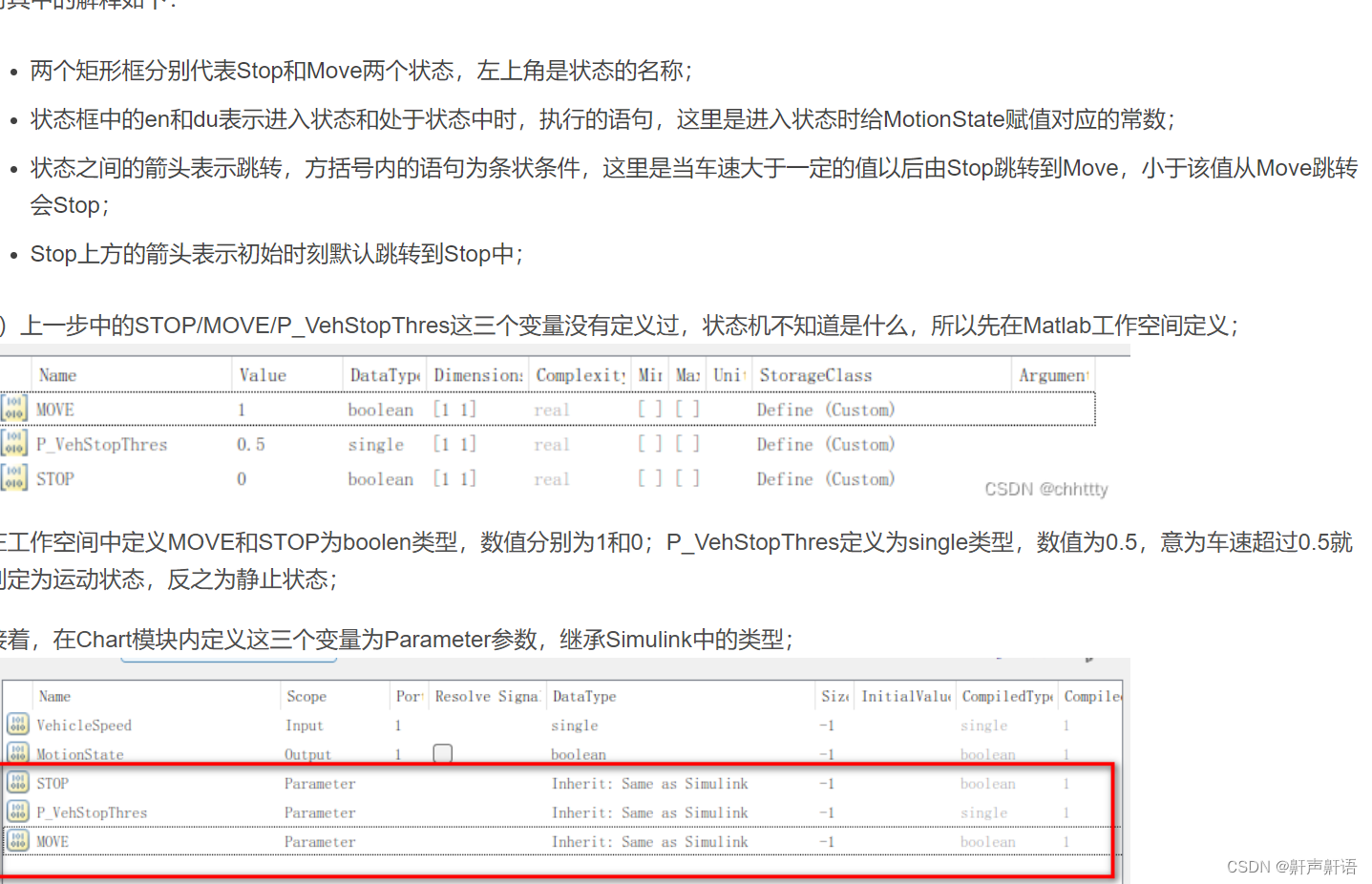This screenshot has height=884, width=1372.
Task: Click the MotionState data icon in chart table
Action: (17, 753)
